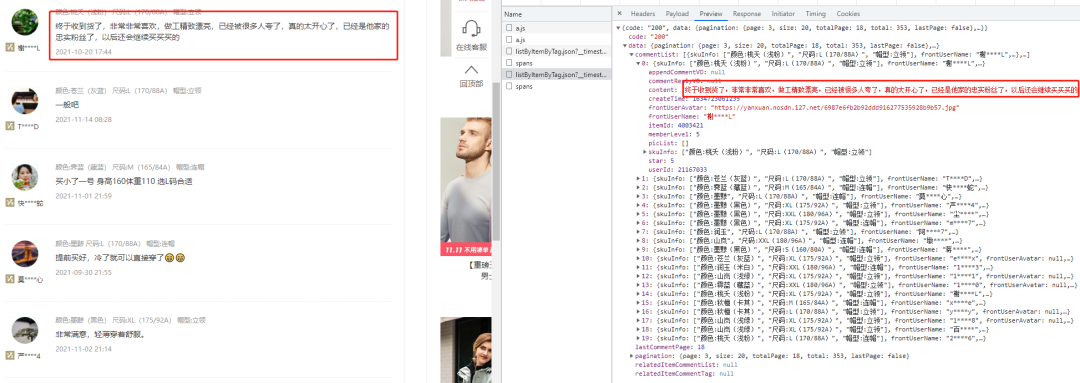Expand comment item 4 by 严****4
Image resolution: width=1080 pixels, height=383 pixels.
638,205
